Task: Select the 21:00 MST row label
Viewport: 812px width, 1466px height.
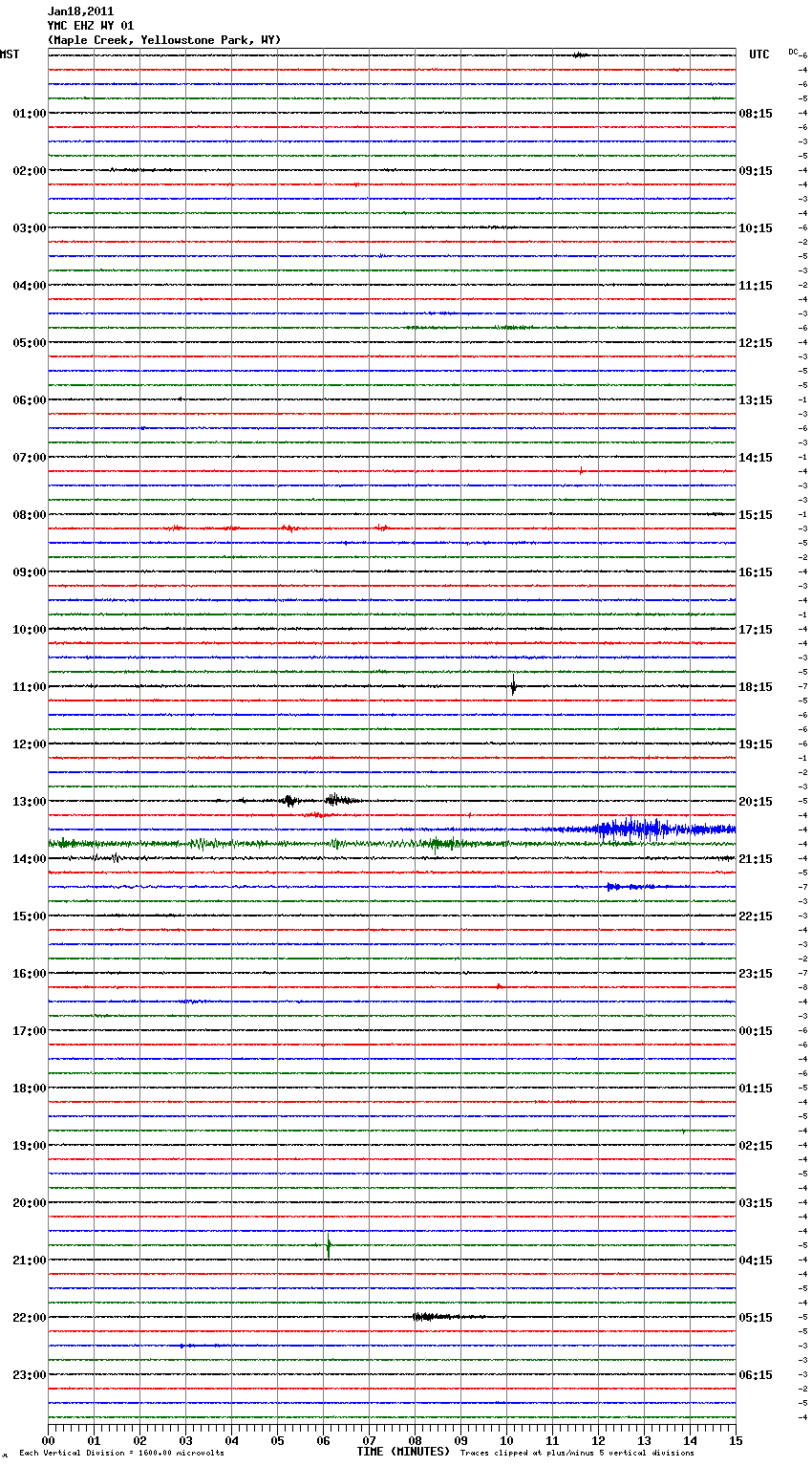Action: point(30,1261)
